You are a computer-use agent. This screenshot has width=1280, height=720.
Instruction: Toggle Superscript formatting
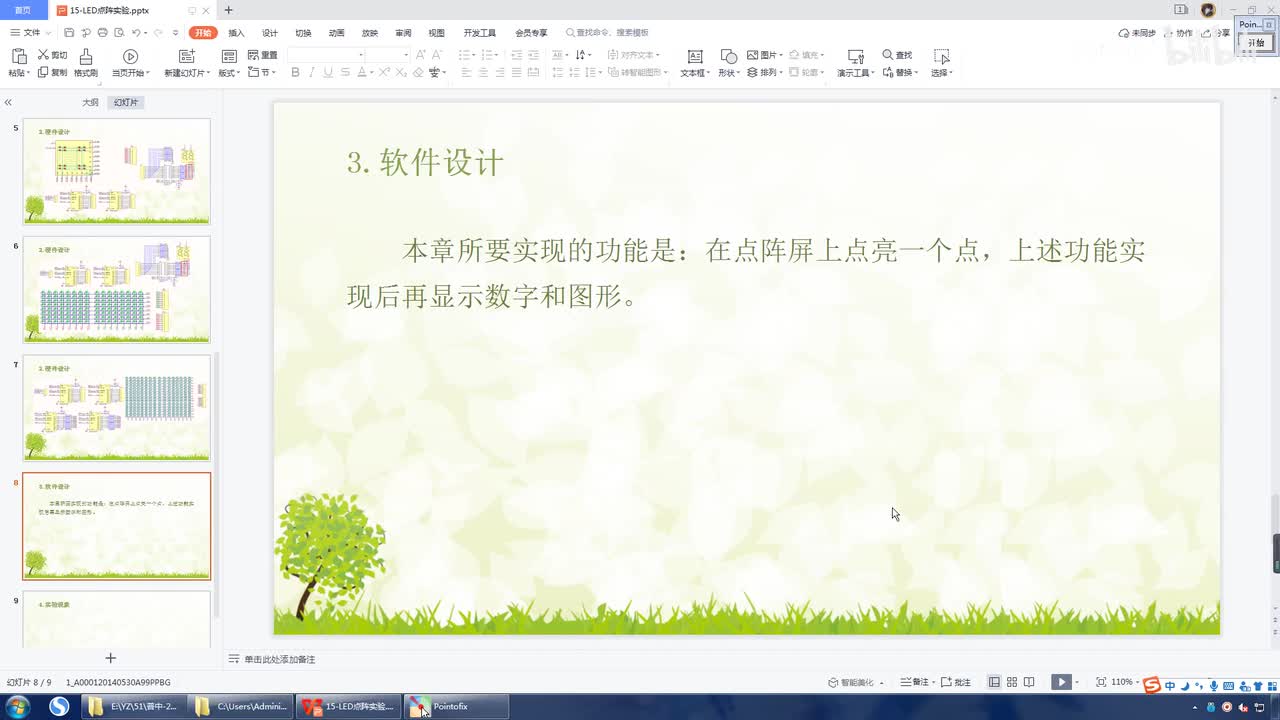(x=385, y=72)
